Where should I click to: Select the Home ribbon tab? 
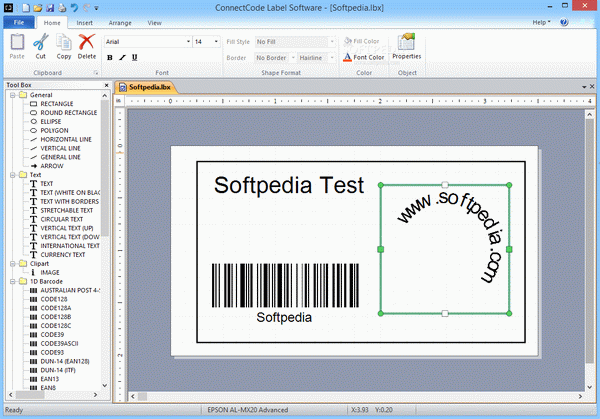[x=52, y=23]
